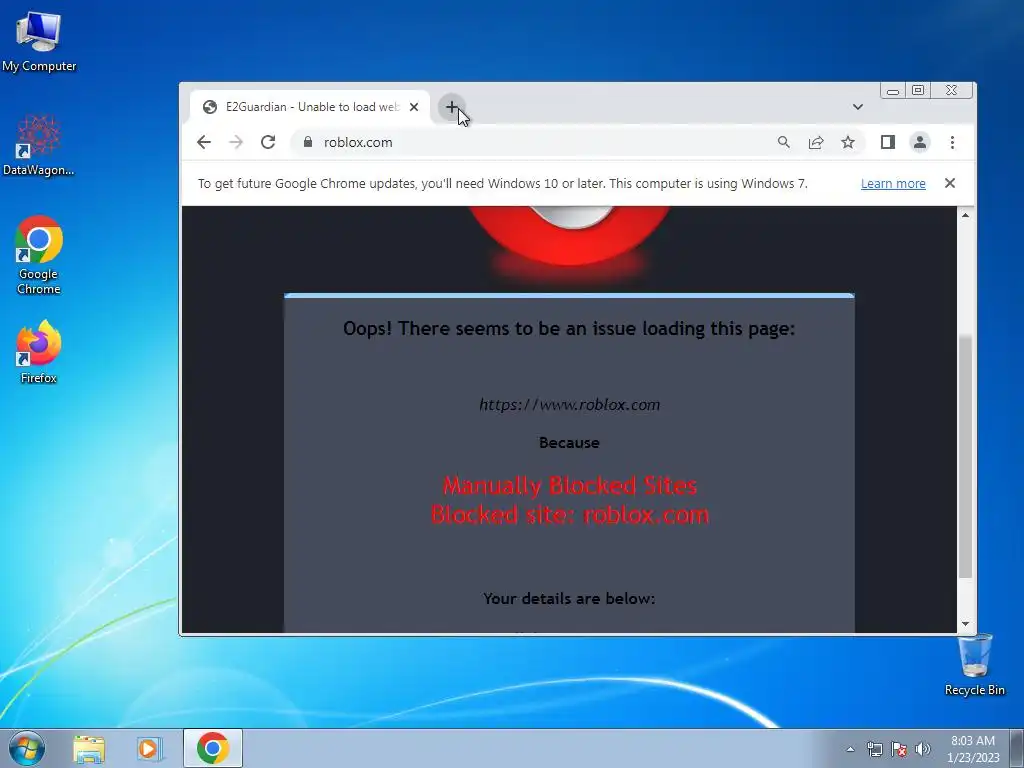Show hidden system tray icons

point(850,749)
